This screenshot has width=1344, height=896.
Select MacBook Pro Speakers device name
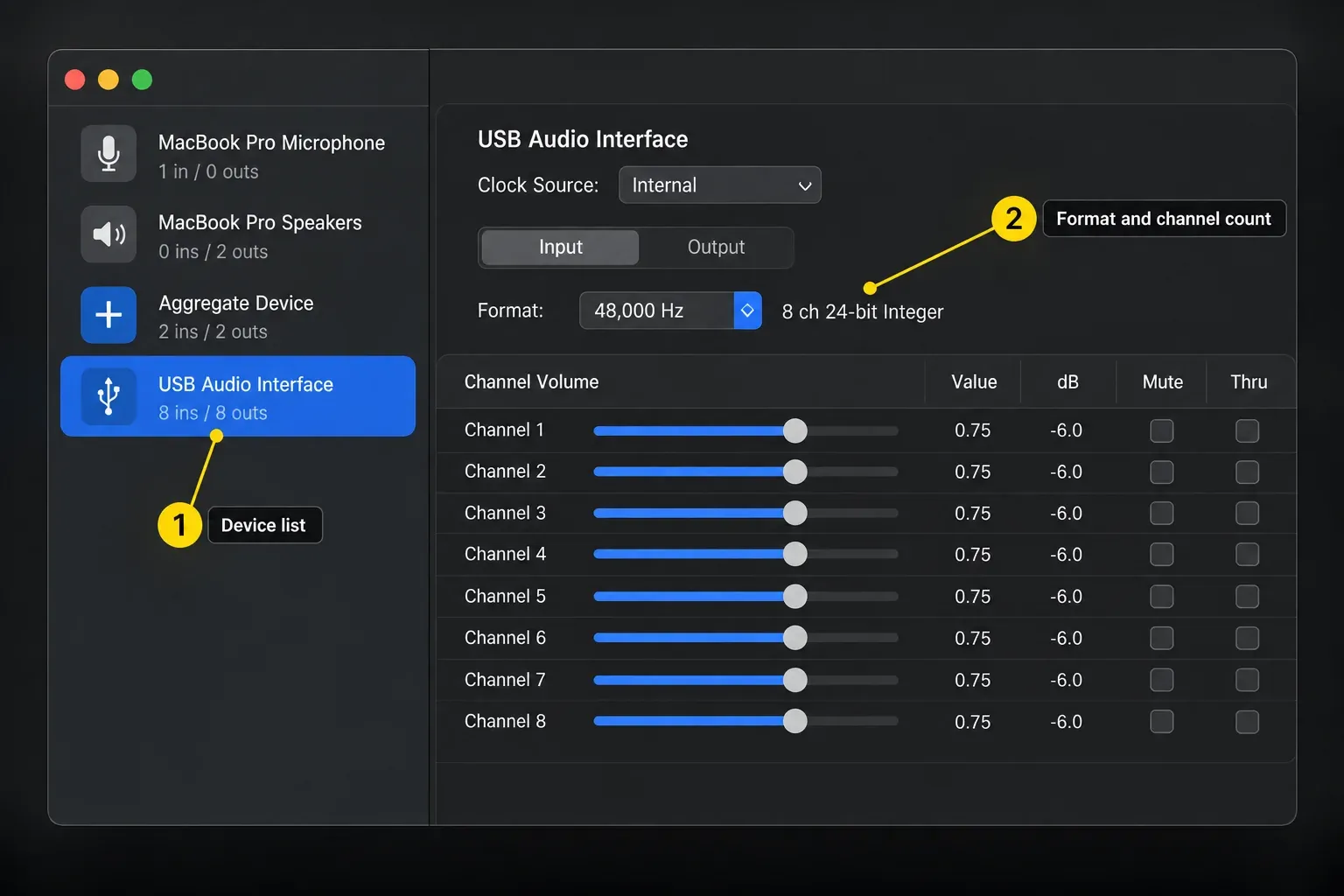point(260,222)
